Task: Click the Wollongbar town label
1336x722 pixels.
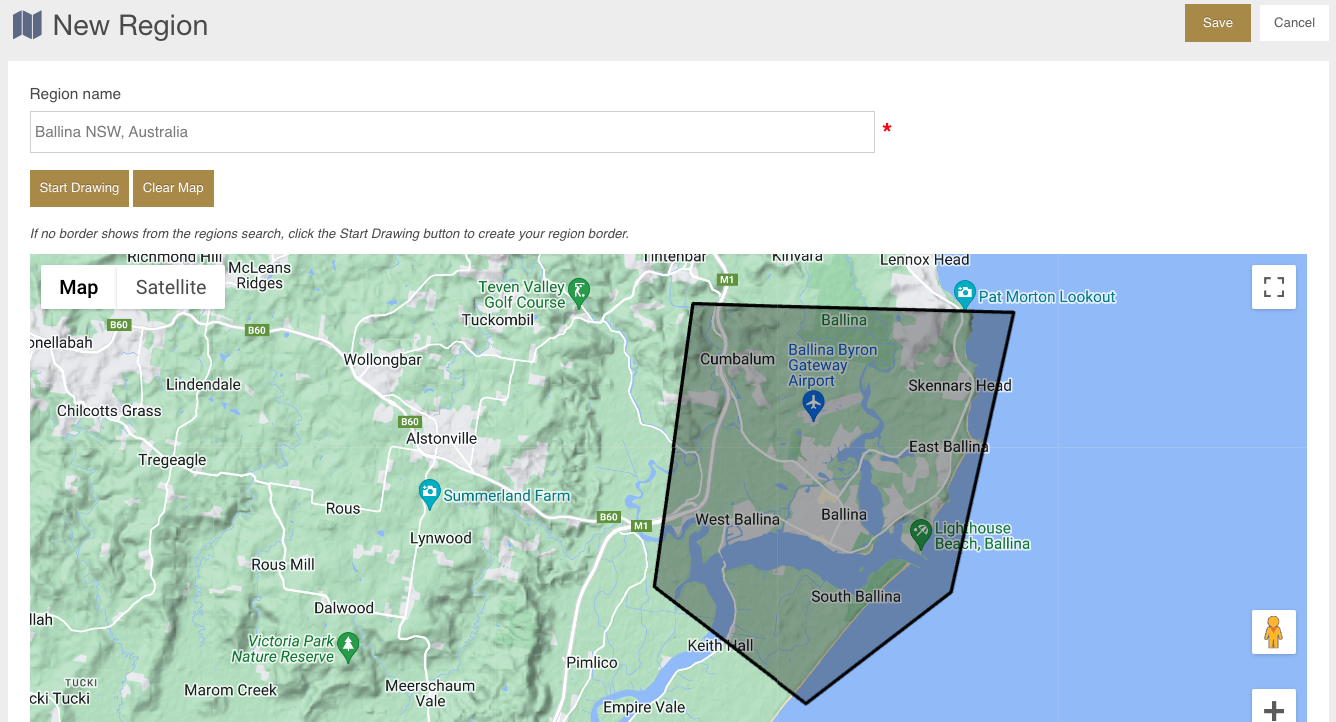Action: (x=382, y=359)
